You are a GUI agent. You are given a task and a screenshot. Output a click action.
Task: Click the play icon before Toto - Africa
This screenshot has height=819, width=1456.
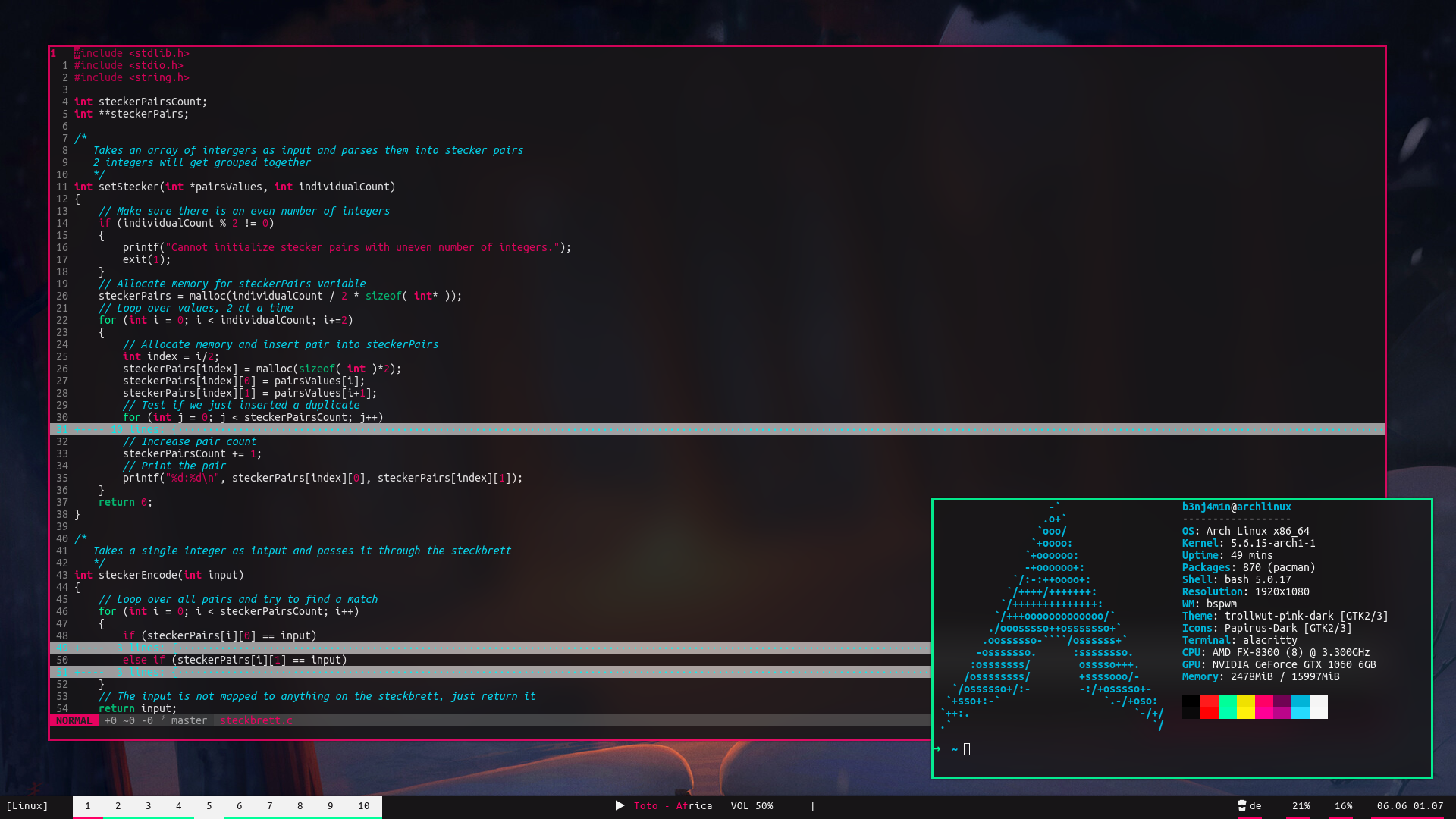tap(620, 805)
